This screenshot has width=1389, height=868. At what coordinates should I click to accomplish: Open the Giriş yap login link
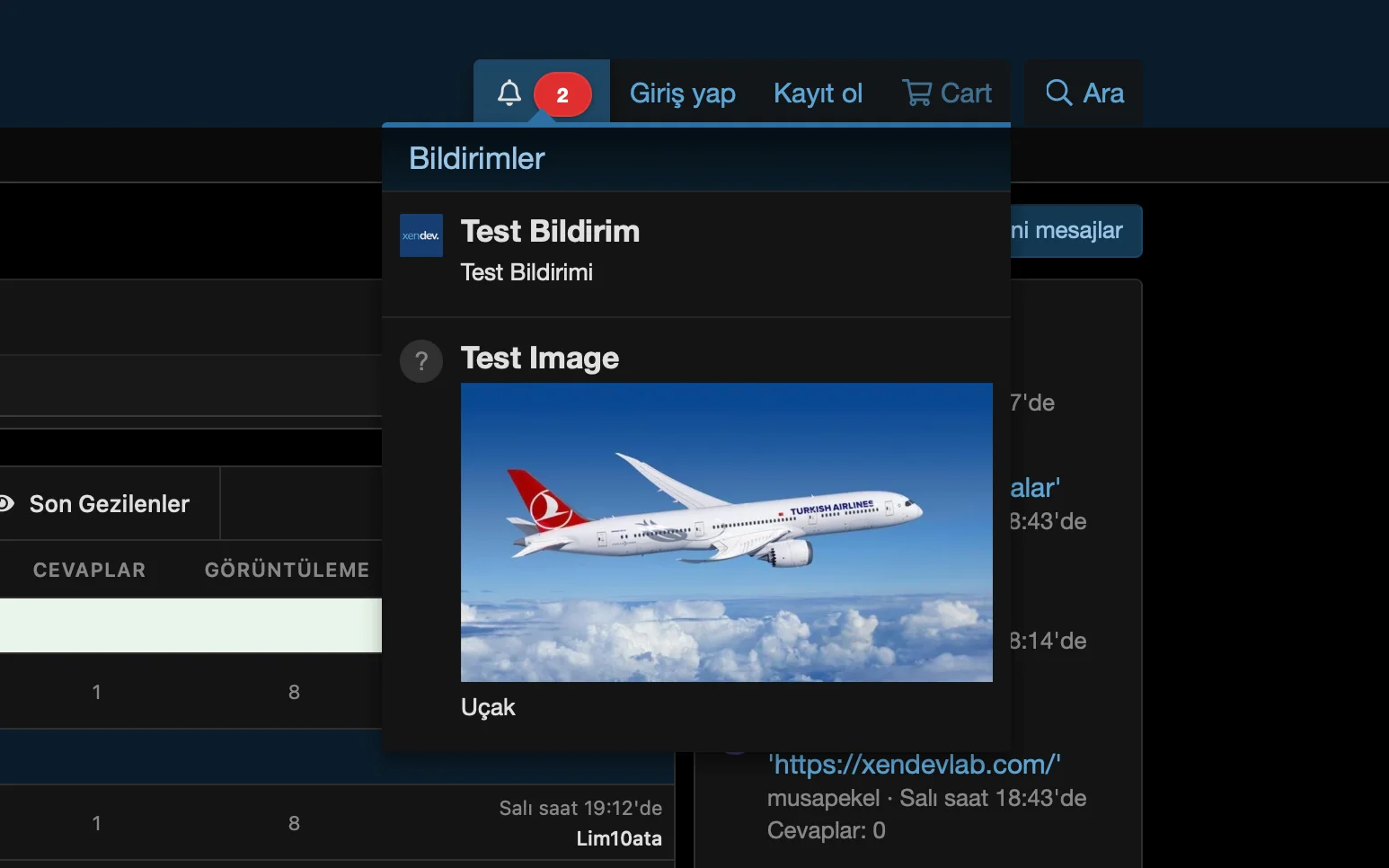pos(682,93)
